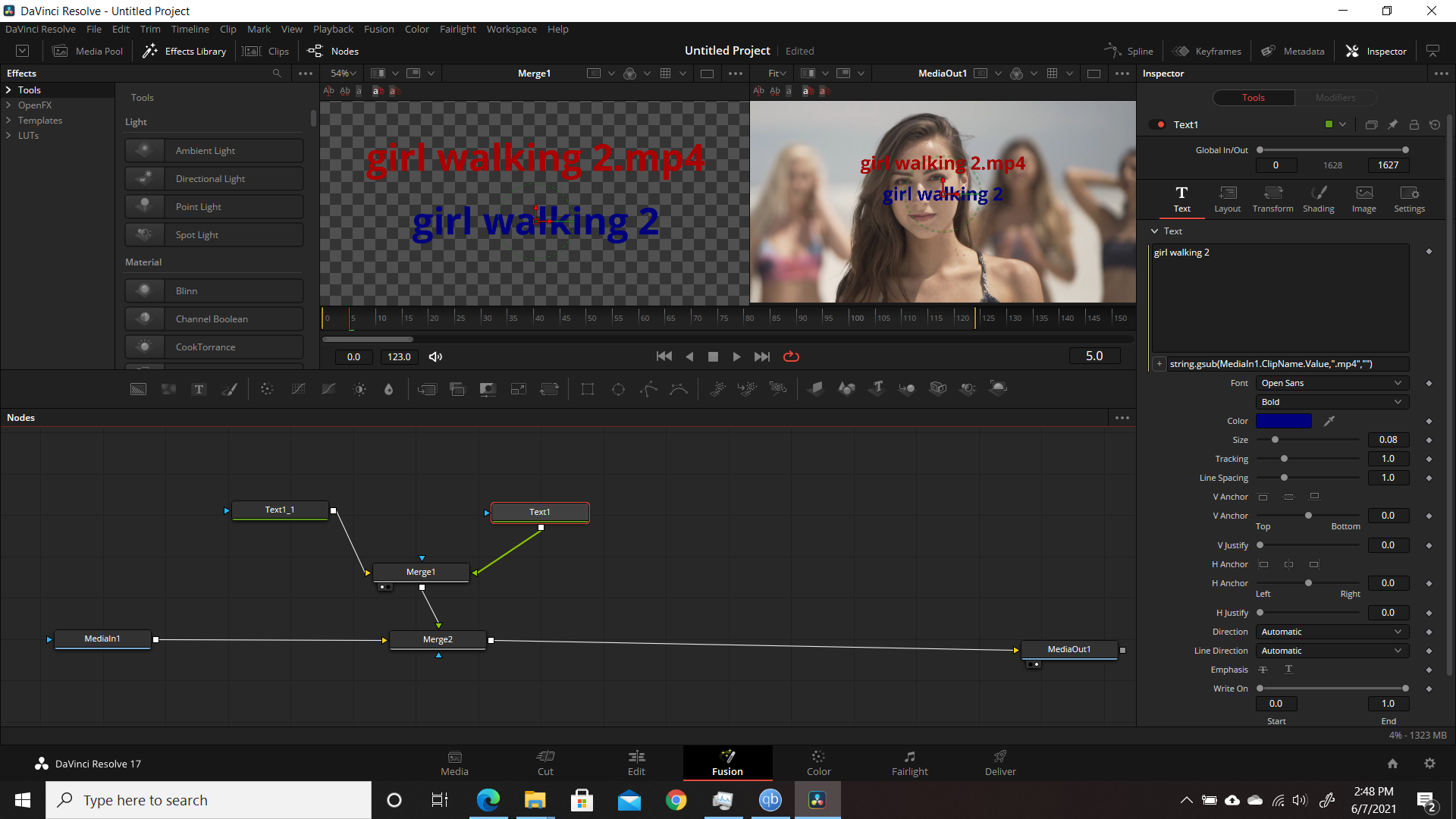The width and height of the screenshot is (1456, 819).
Task: Open the Font dropdown showing Open Sans
Action: 1332,383
